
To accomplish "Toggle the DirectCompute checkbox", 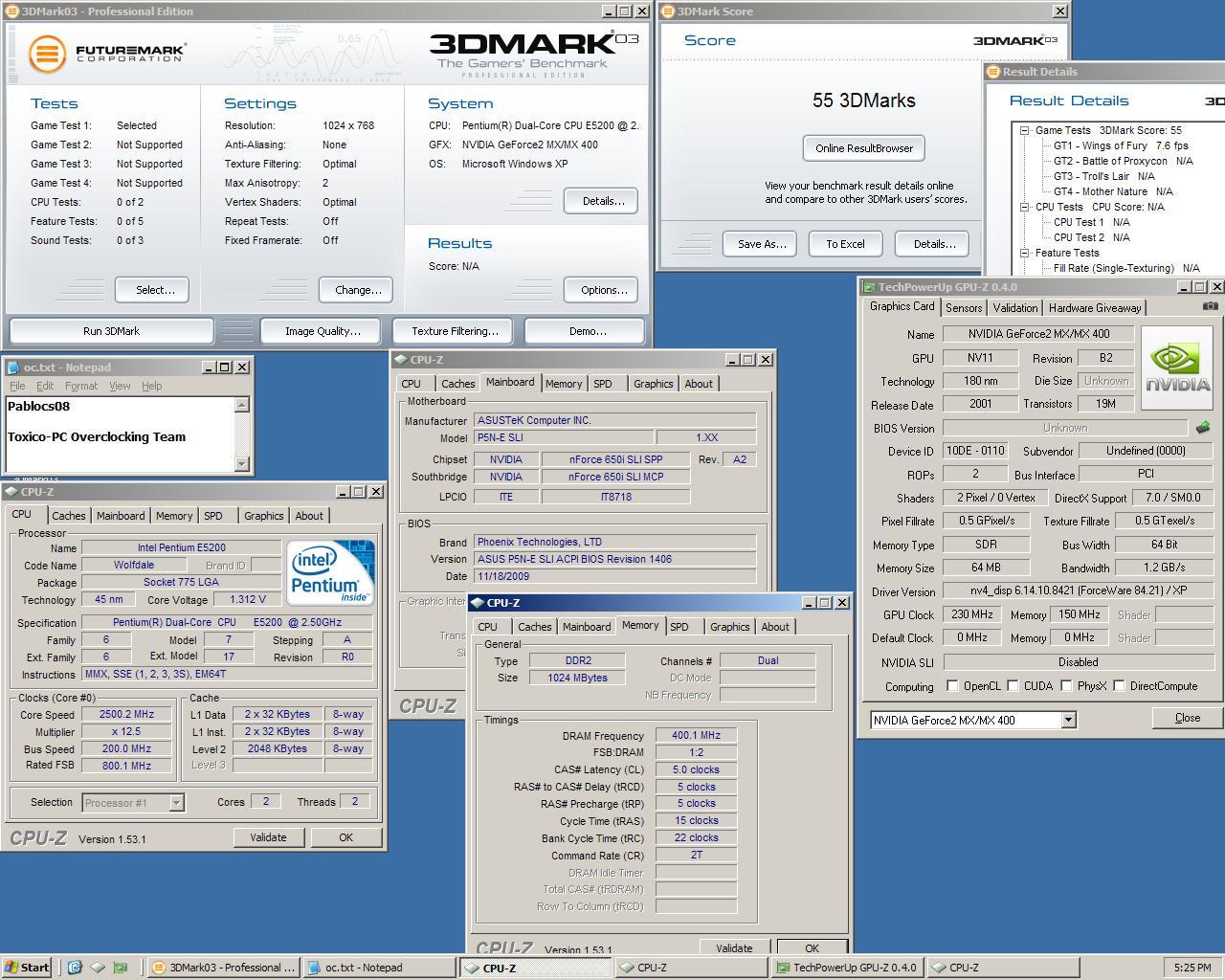I will [x=1118, y=686].
